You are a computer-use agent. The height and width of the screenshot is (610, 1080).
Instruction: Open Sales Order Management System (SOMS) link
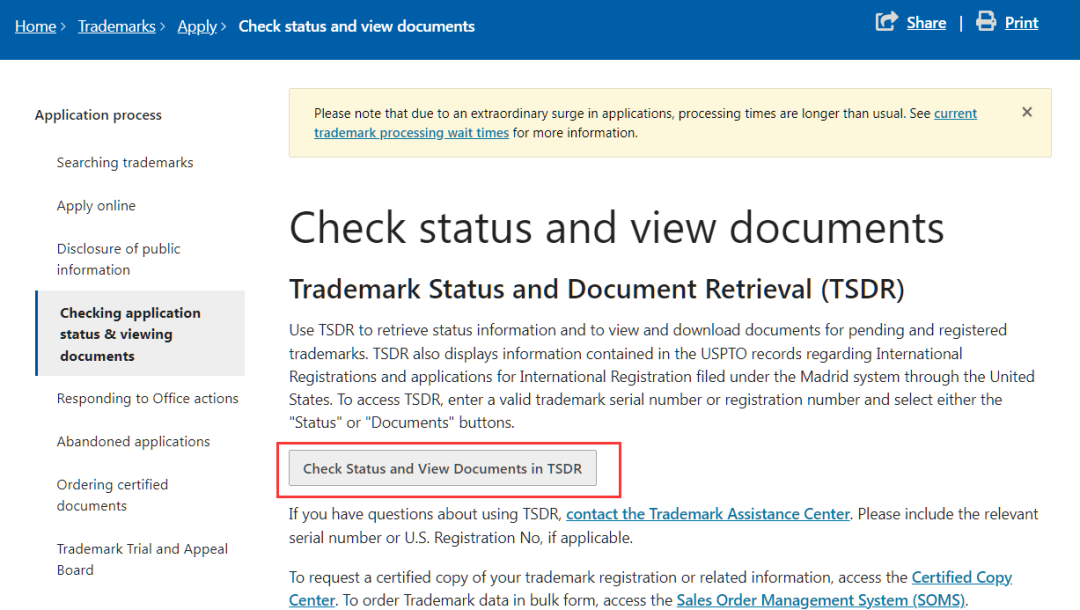[x=821, y=600]
